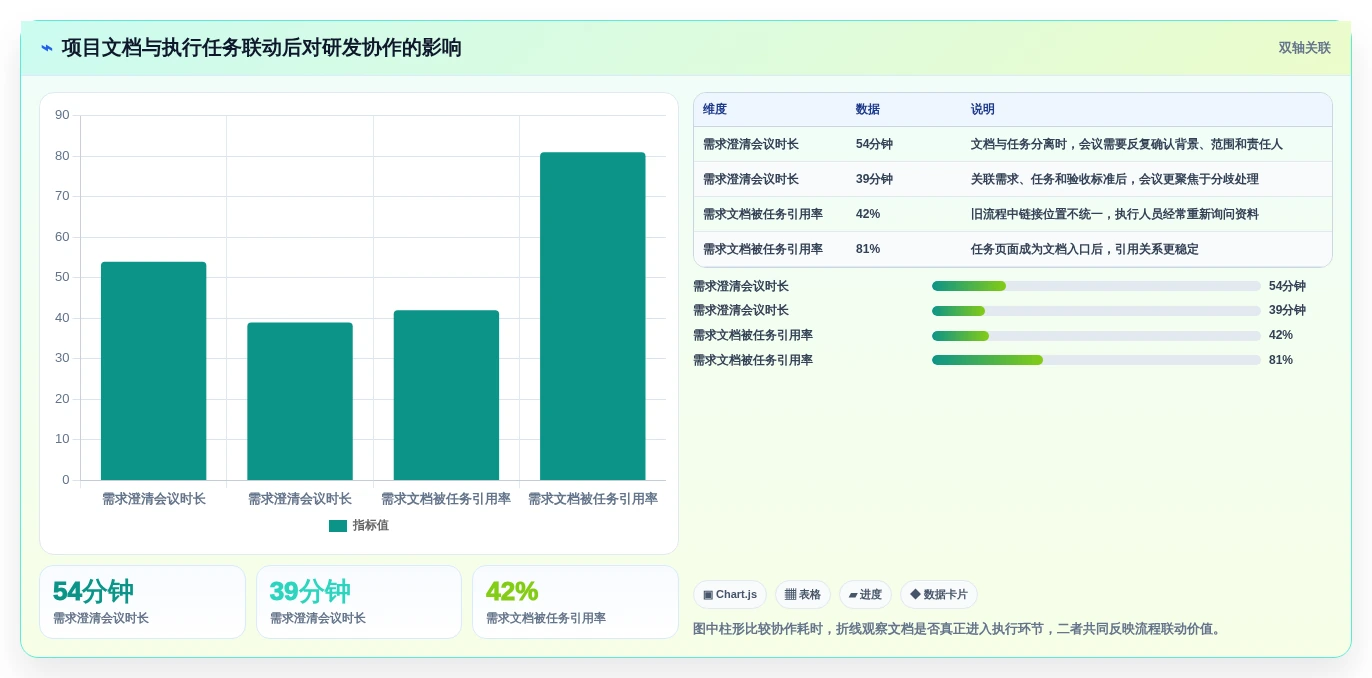This screenshot has width=1372, height=678.
Task: Open the 42% summary card
Action: point(575,602)
